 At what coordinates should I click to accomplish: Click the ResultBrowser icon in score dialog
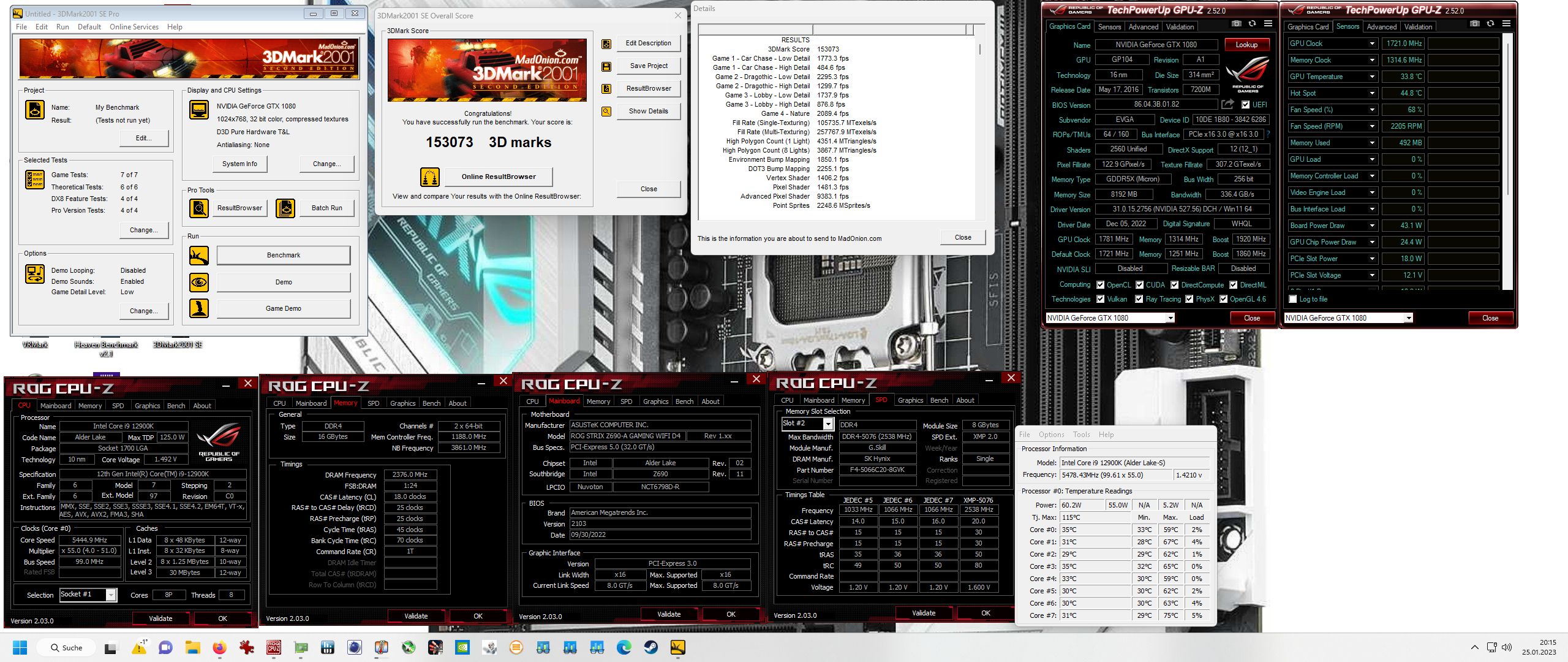pos(606,89)
